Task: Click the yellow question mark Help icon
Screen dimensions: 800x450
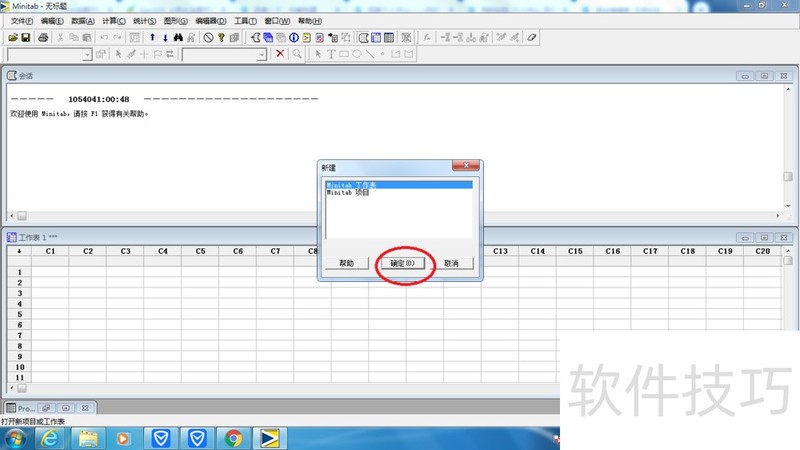Action: 221,37
